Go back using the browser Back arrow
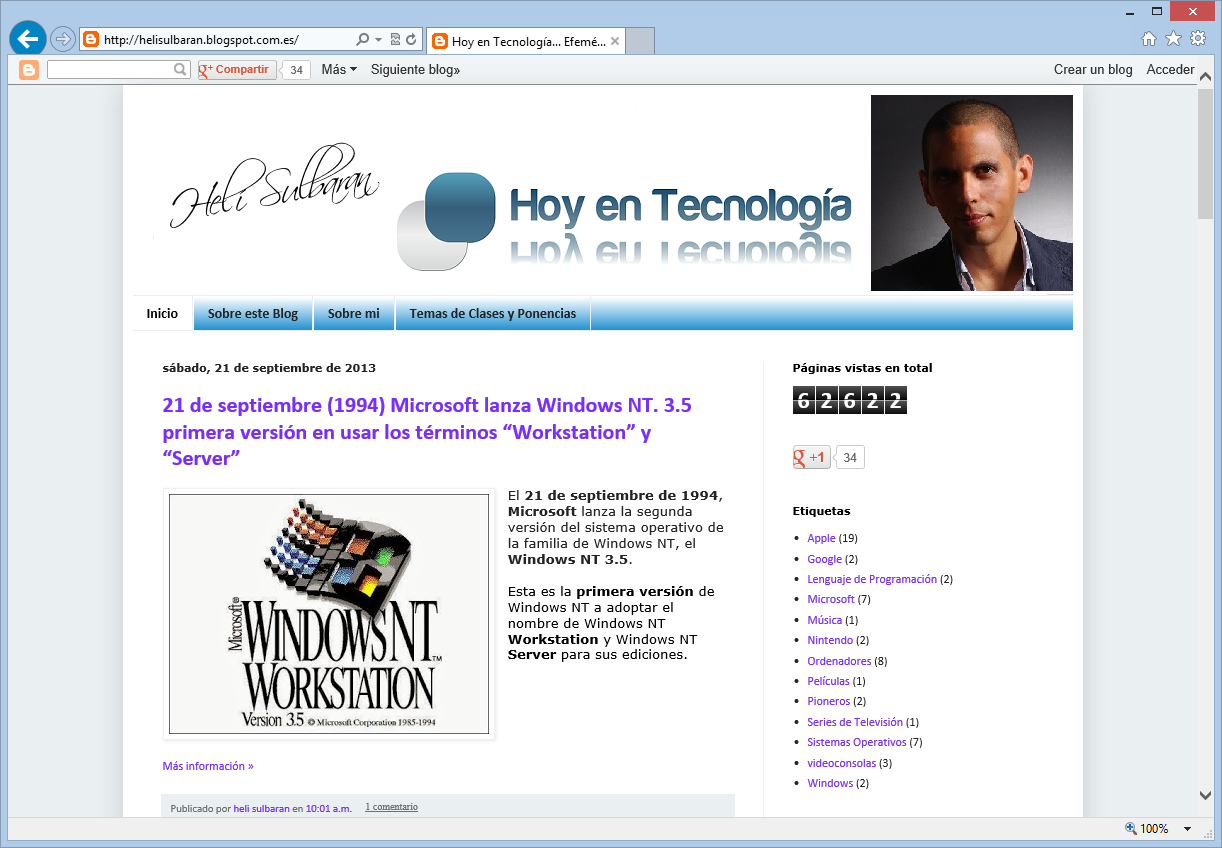Image resolution: width=1222 pixels, height=848 pixels. [27, 39]
